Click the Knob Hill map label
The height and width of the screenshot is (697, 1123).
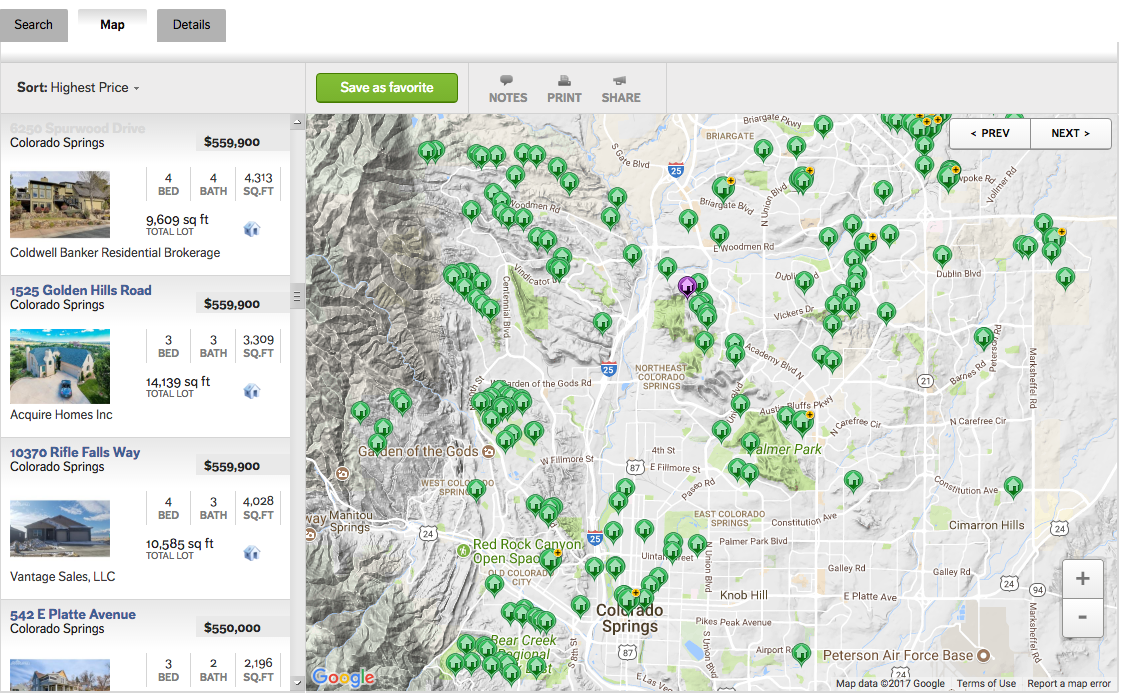(x=743, y=595)
